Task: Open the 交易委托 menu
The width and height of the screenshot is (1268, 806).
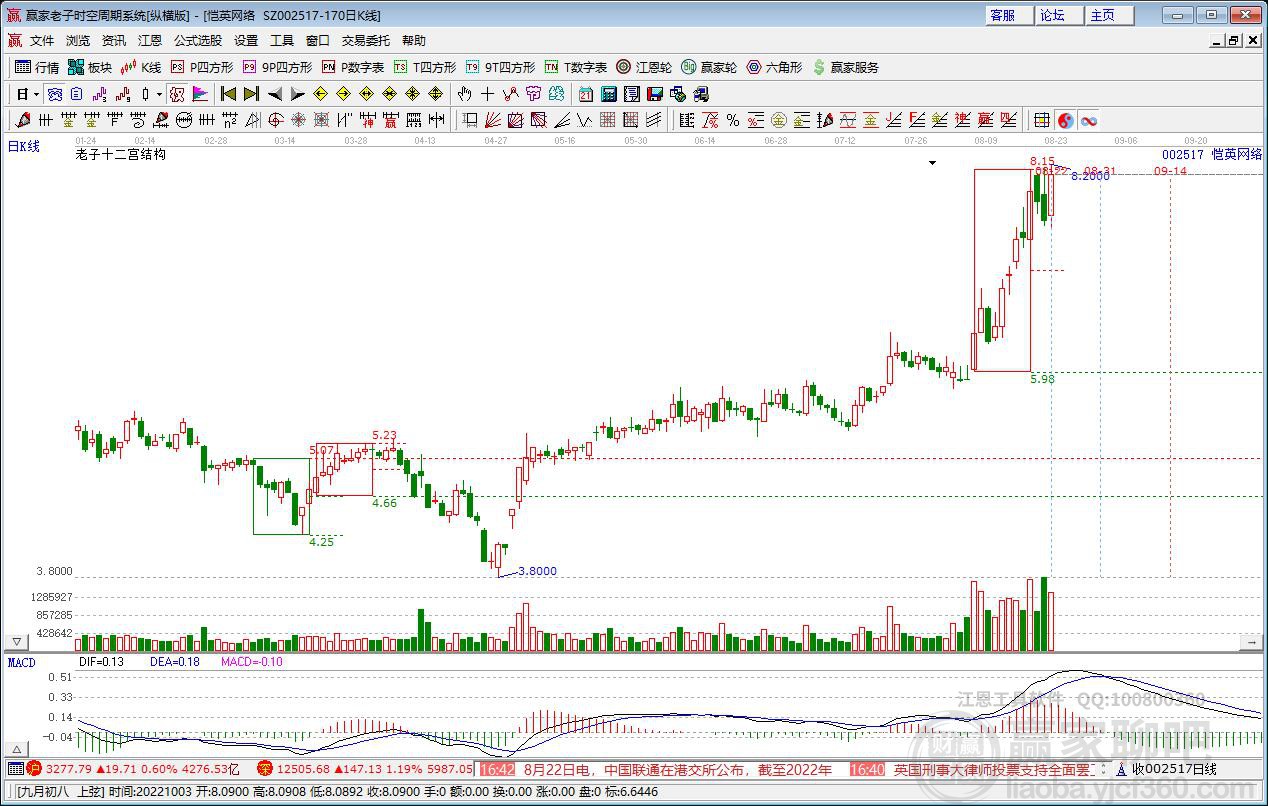Action: (x=366, y=40)
